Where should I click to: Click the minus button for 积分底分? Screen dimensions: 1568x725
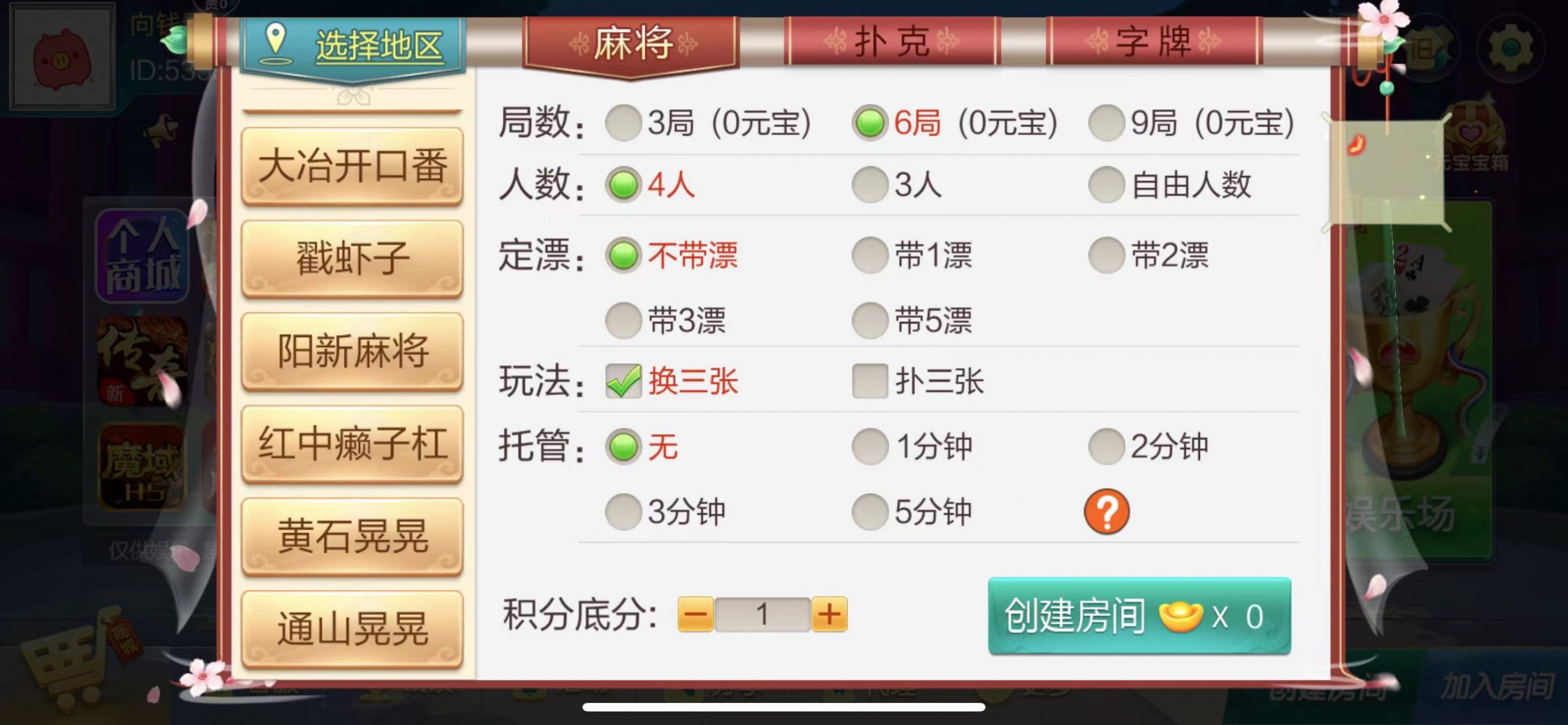[x=696, y=614]
